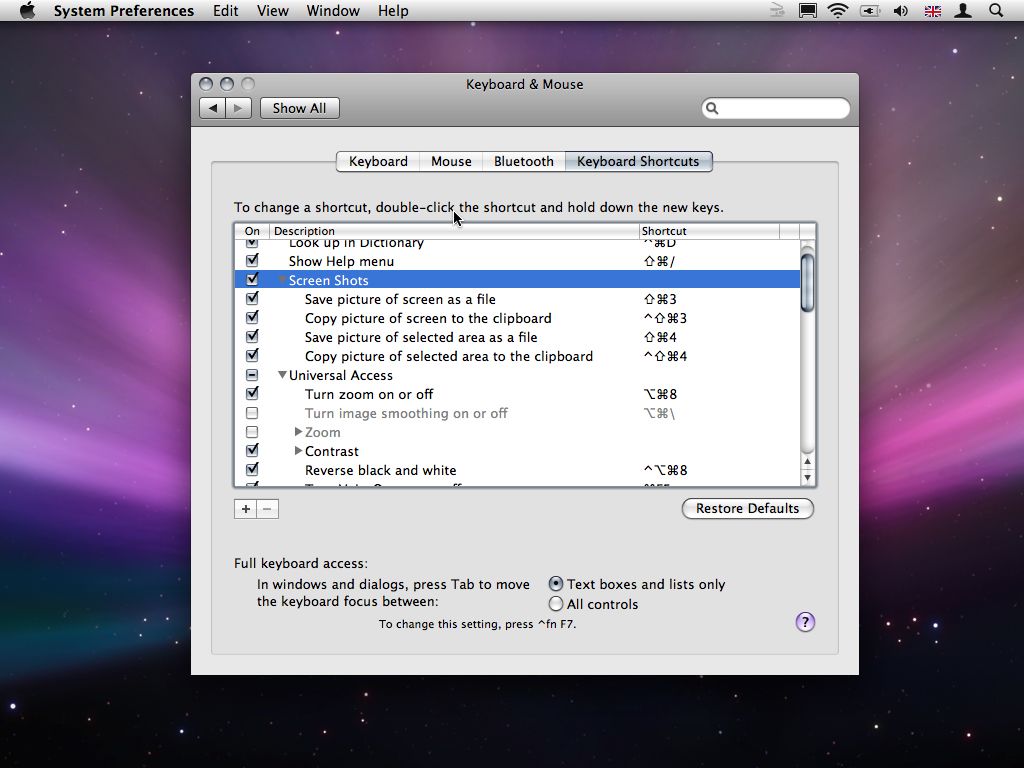Uncheck Copy picture of selected area to clipboard

252,355
